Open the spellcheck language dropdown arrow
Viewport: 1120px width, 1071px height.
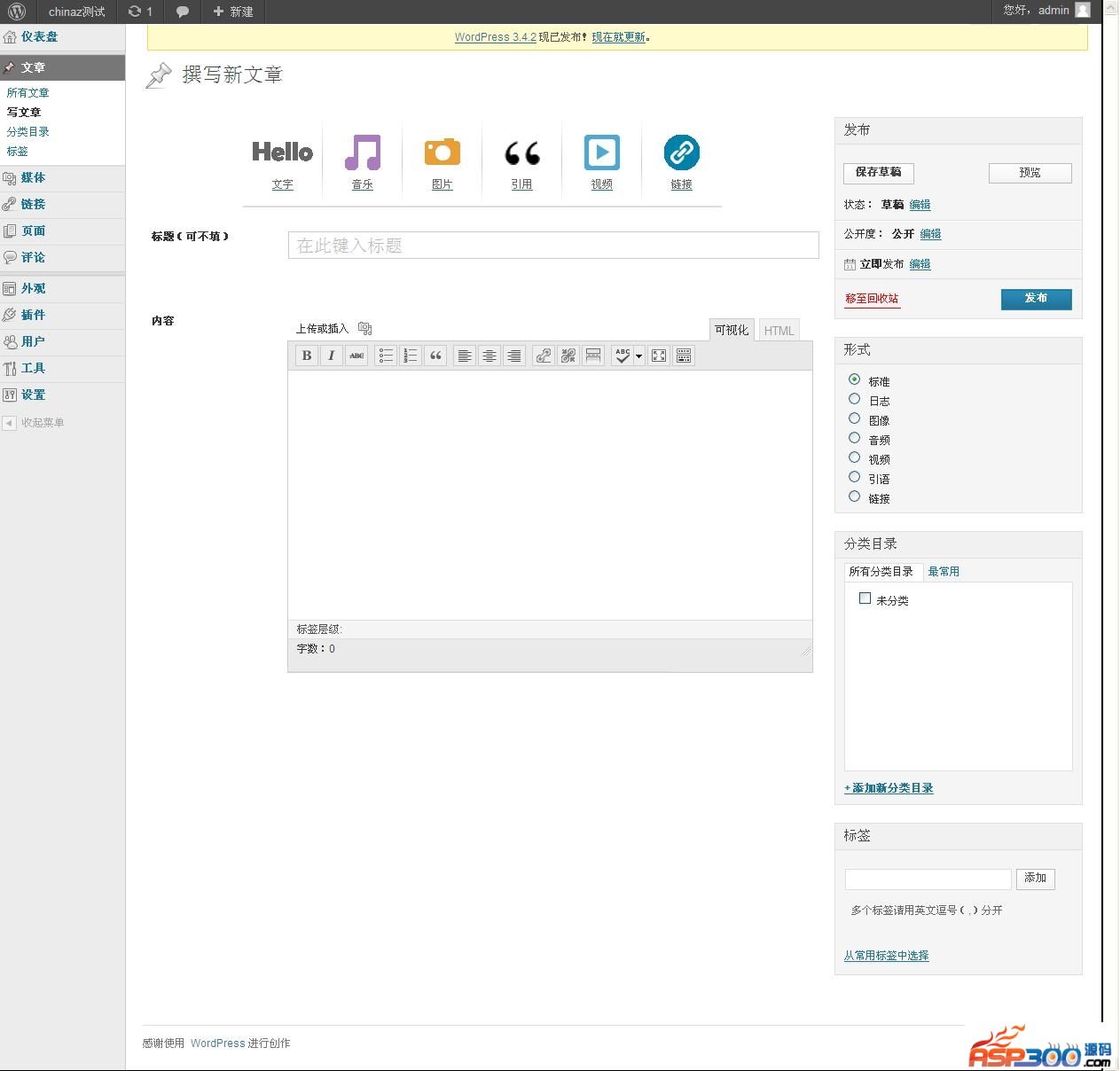[638, 356]
